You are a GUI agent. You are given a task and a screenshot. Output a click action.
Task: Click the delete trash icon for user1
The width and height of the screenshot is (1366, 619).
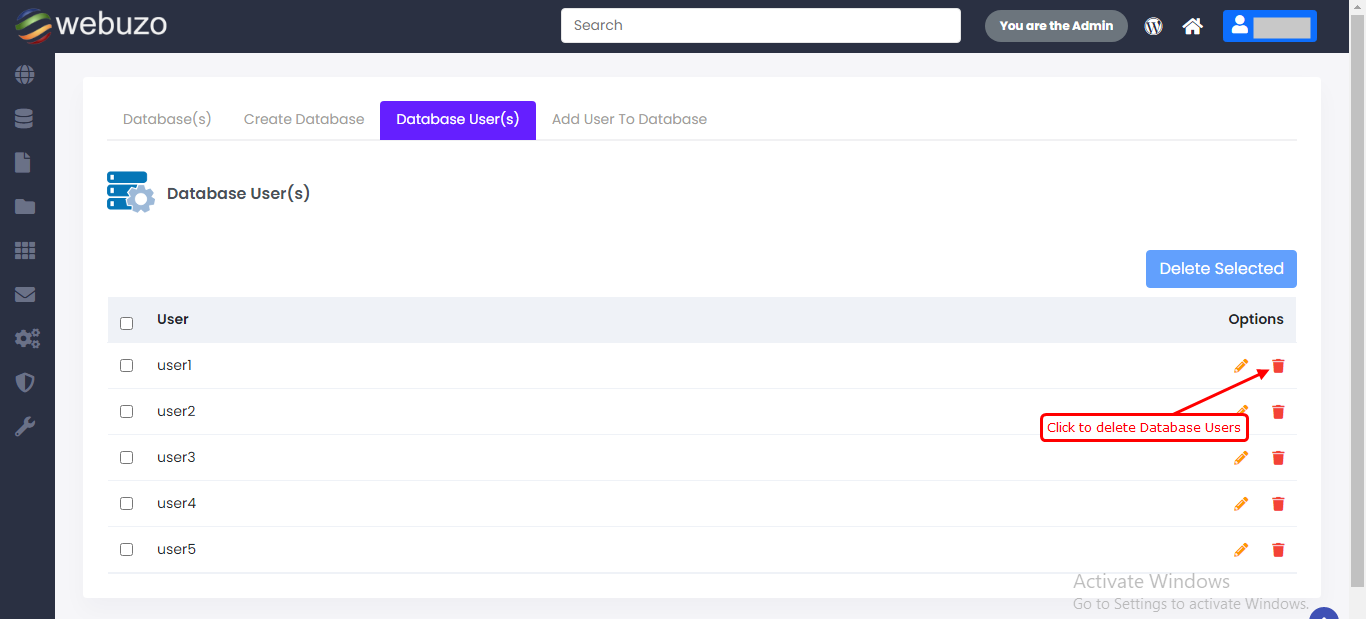1277,366
